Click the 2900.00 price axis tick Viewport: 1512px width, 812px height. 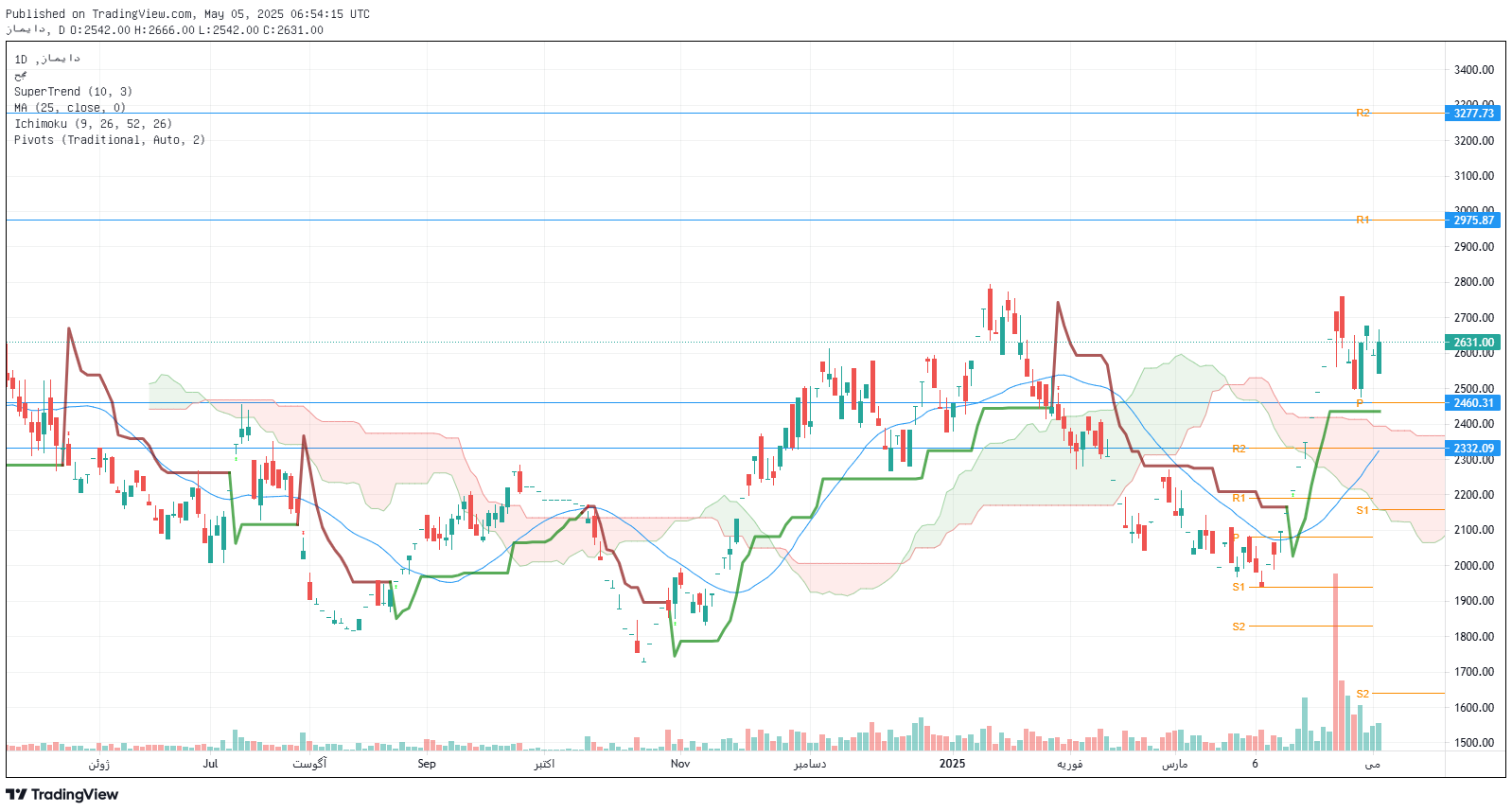pos(1474,247)
